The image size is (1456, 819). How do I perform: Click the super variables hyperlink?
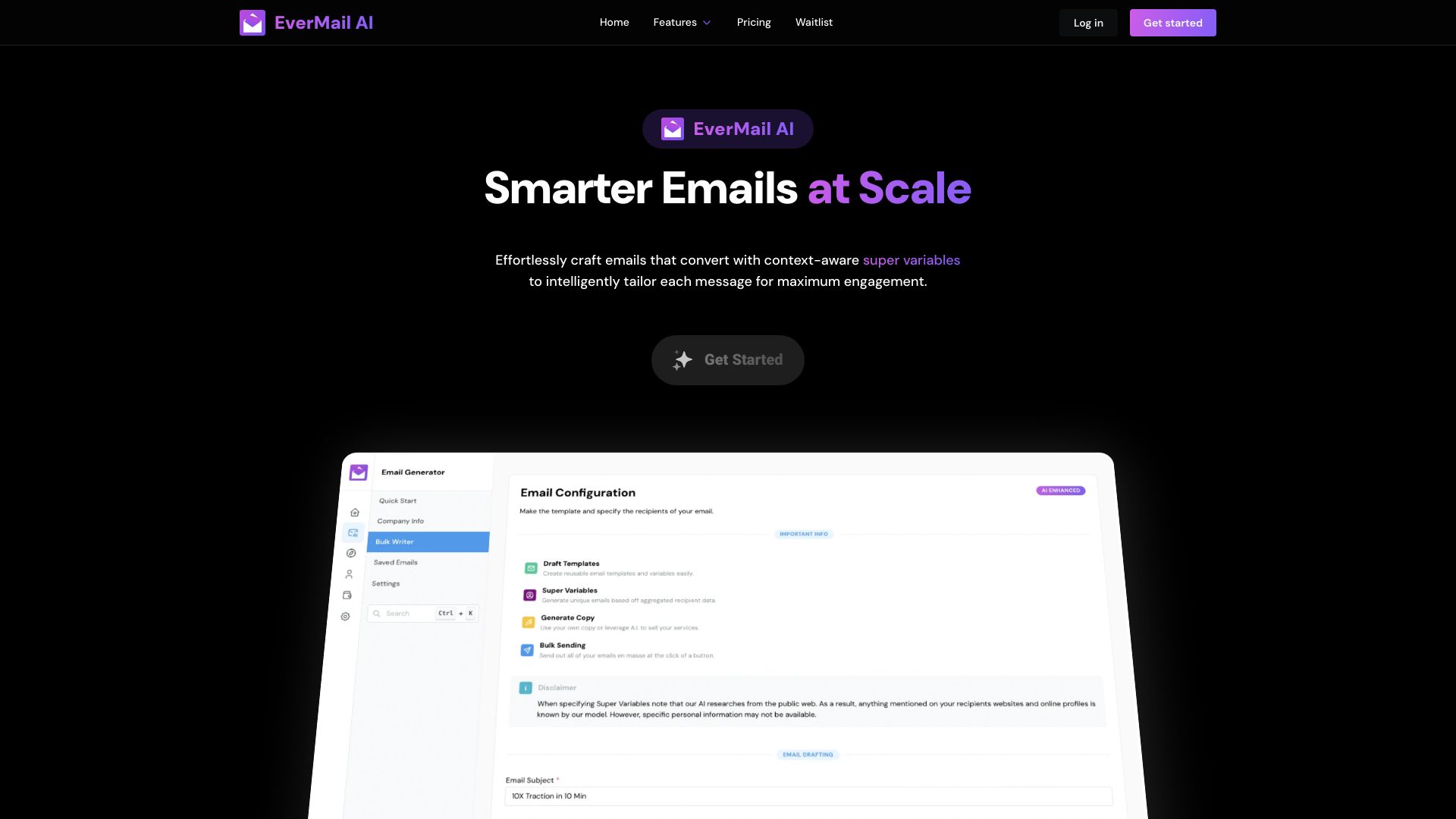[911, 260]
